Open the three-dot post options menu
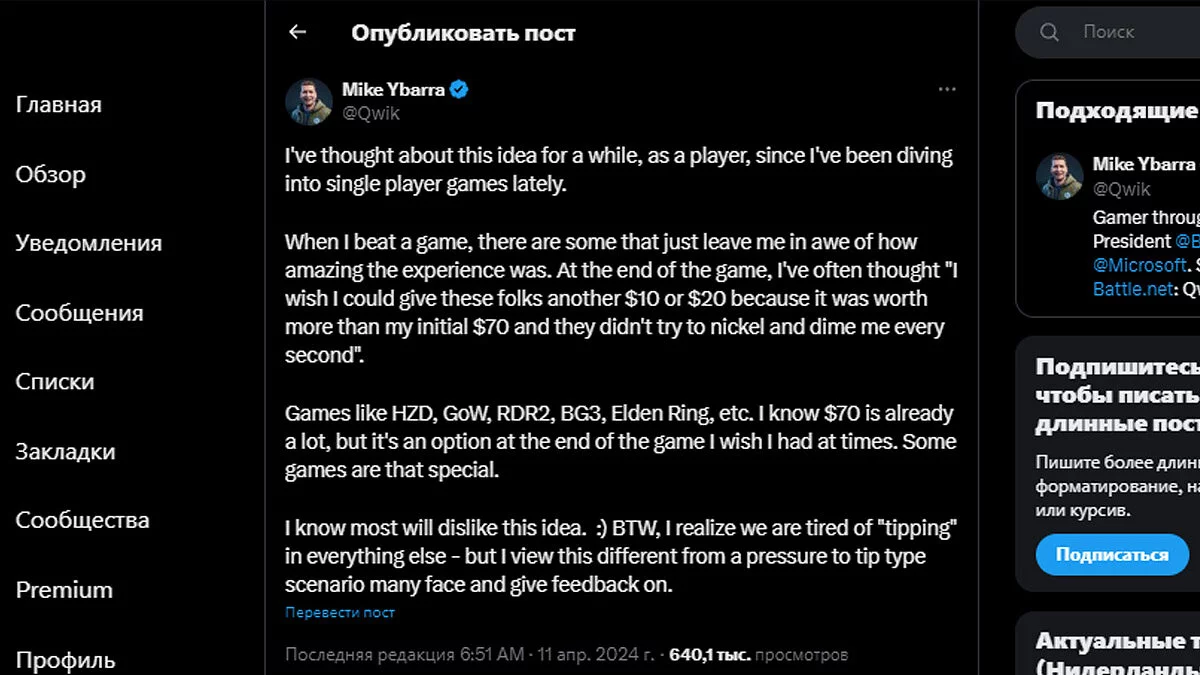 (x=947, y=90)
